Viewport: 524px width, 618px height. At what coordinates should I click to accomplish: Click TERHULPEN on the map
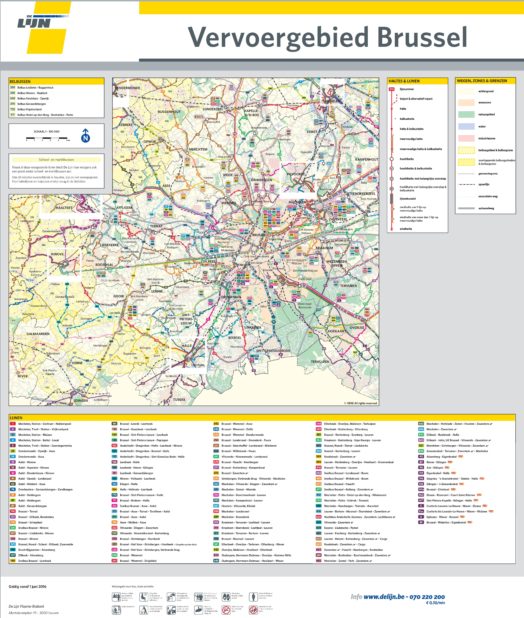320,361
